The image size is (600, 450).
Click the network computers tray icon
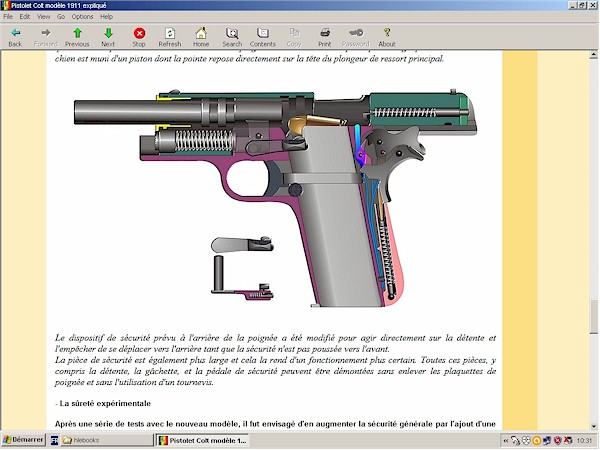coord(547,441)
